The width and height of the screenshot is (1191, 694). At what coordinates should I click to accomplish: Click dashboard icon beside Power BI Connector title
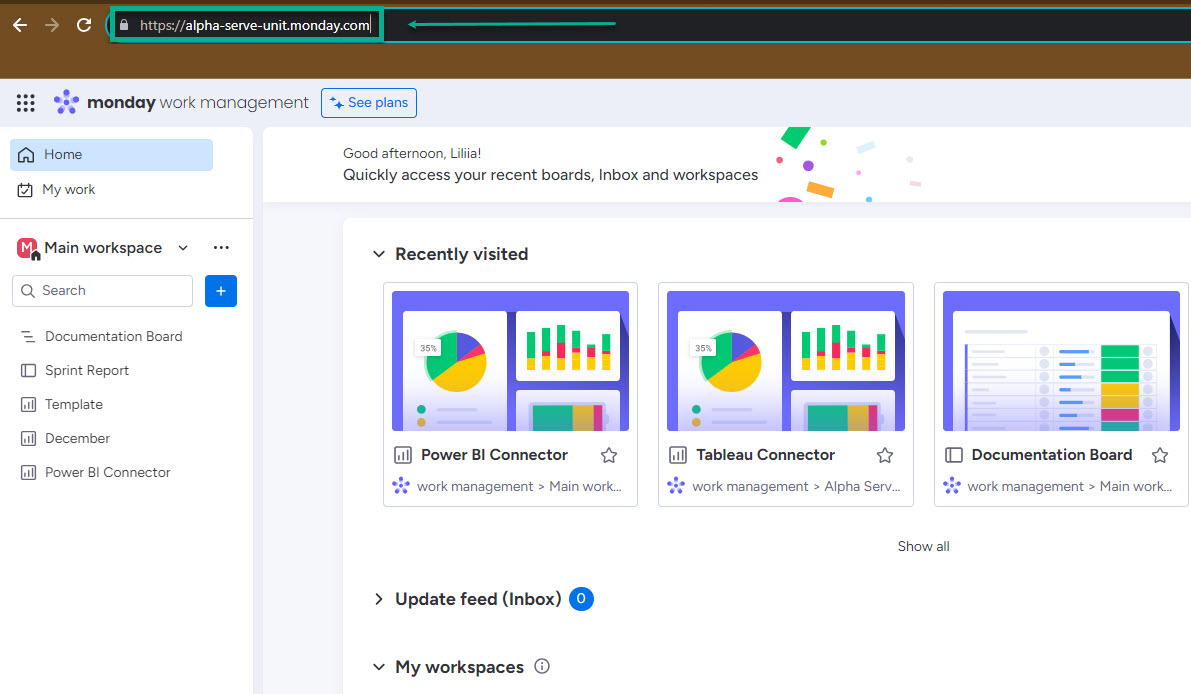tap(403, 456)
